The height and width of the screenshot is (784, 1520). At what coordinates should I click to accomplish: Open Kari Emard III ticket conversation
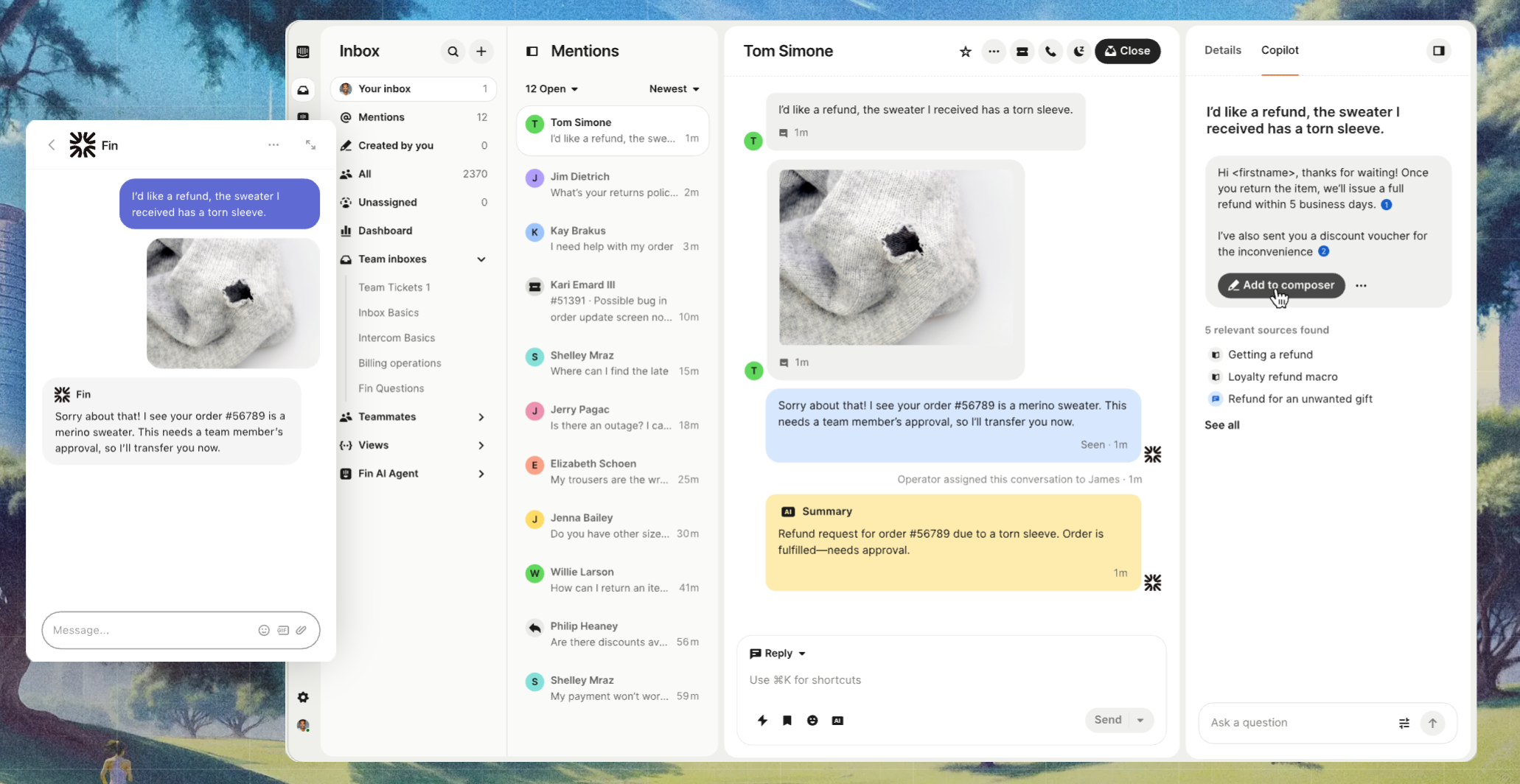613,301
